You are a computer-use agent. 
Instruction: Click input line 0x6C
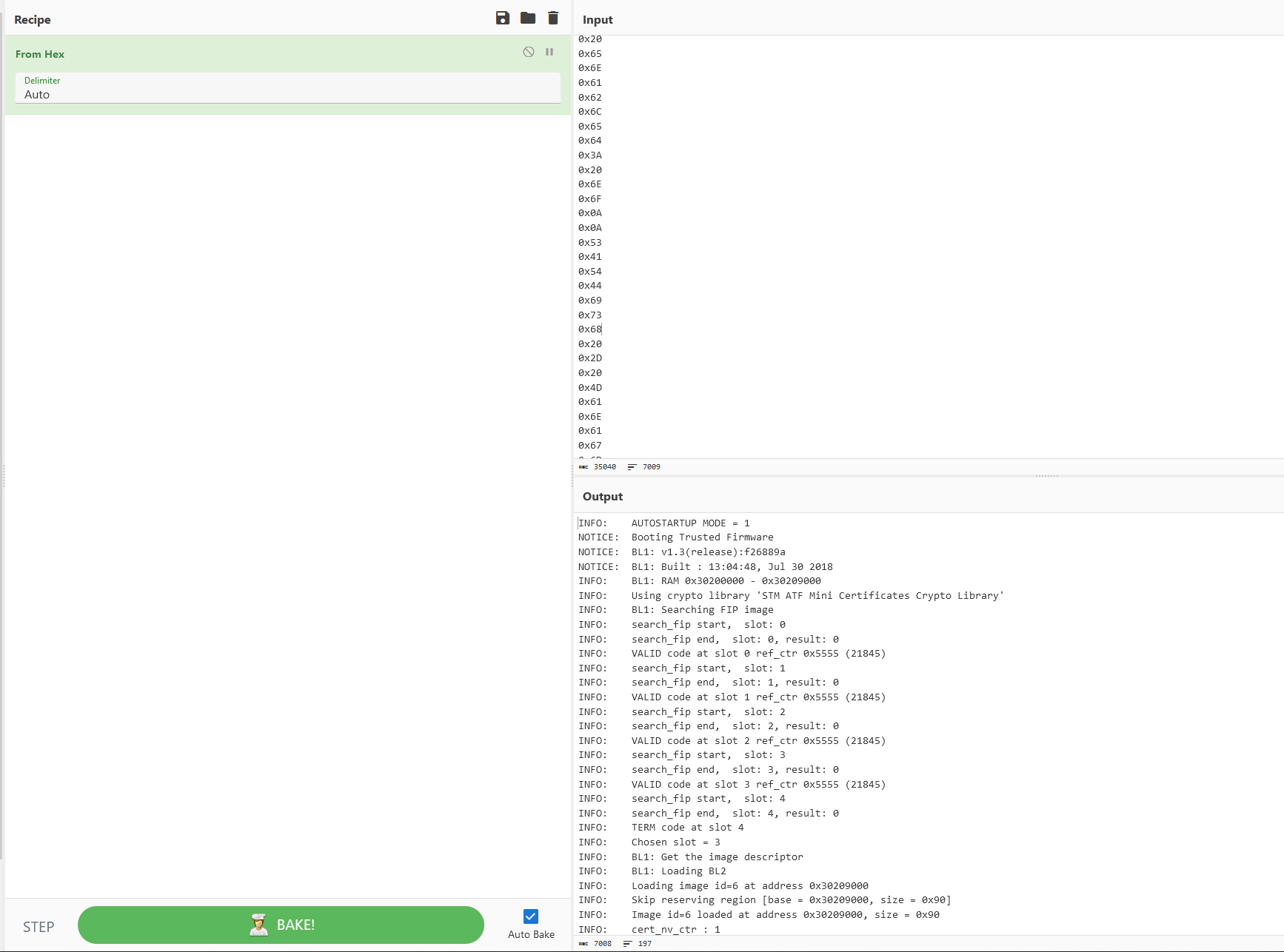pos(590,112)
